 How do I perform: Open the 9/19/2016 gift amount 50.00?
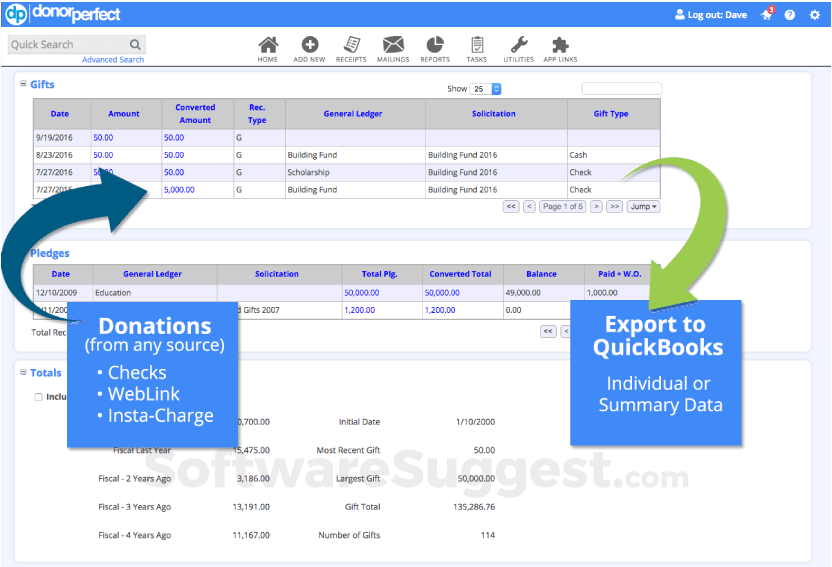coord(103,137)
